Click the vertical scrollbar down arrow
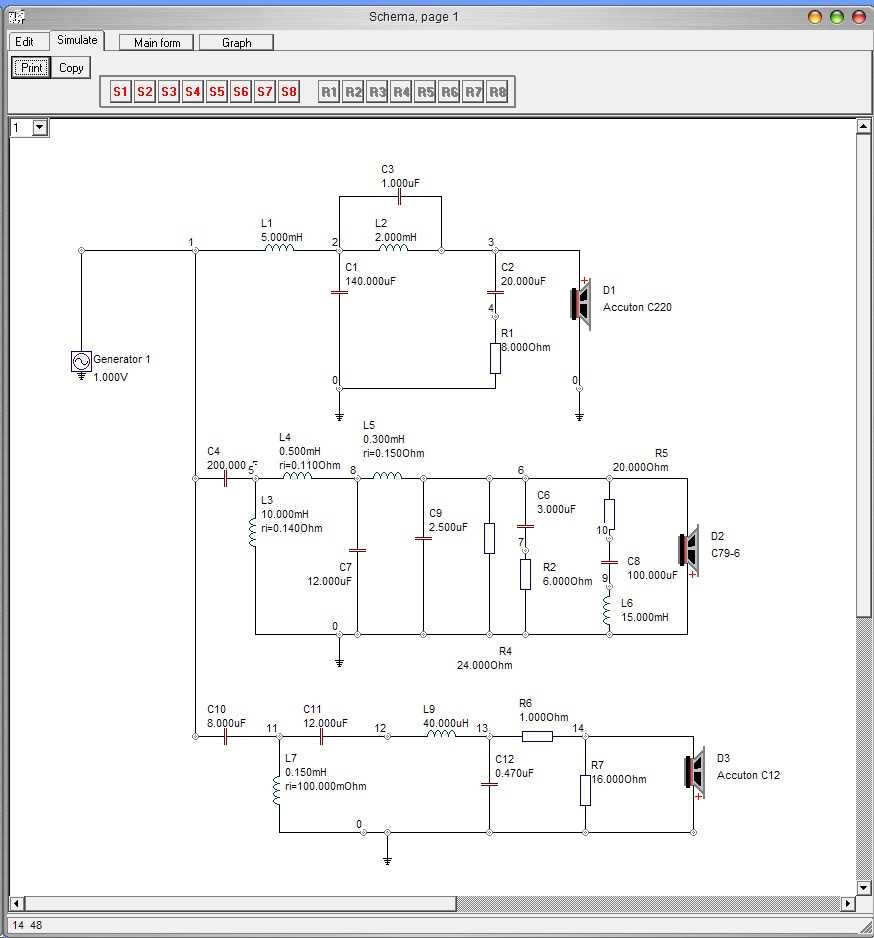This screenshot has height=938, width=874. click(863, 888)
